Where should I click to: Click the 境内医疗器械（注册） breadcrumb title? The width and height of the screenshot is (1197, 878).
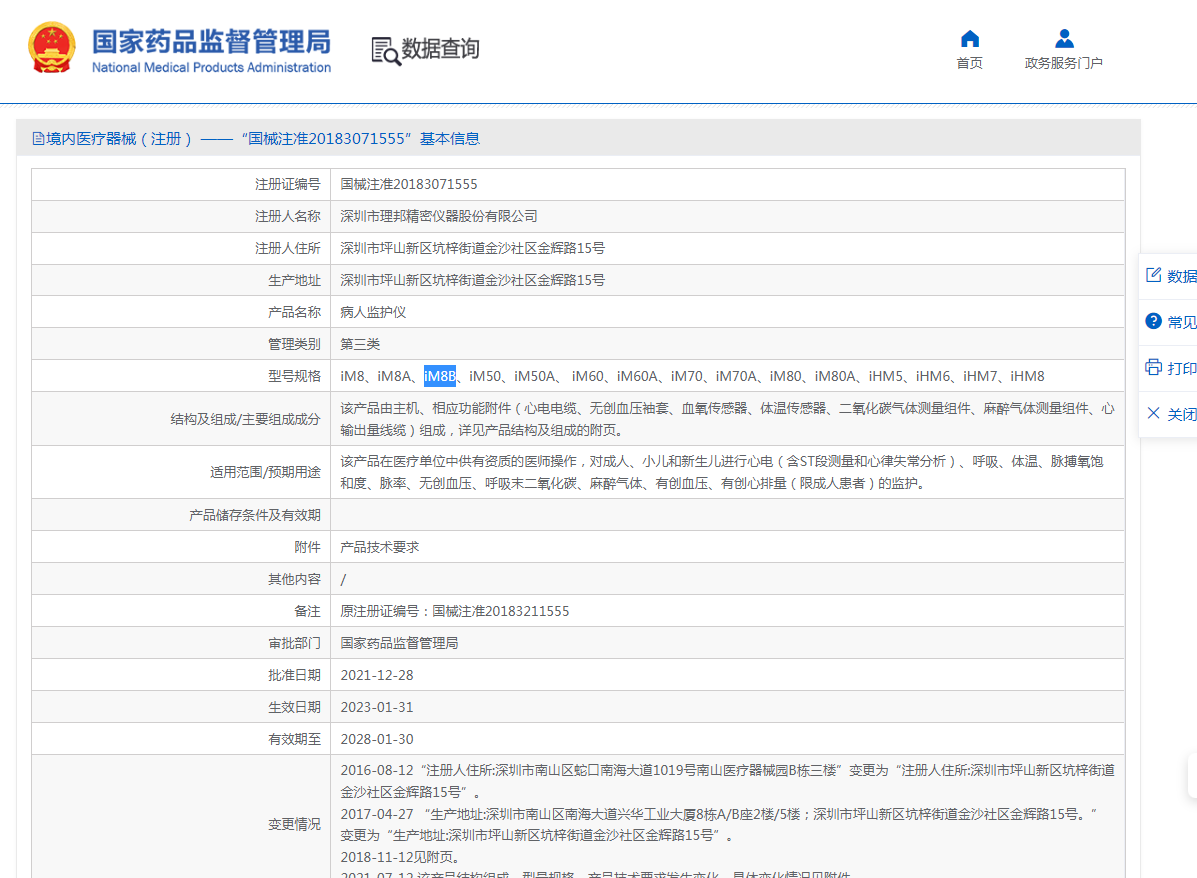(x=118, y=139)
